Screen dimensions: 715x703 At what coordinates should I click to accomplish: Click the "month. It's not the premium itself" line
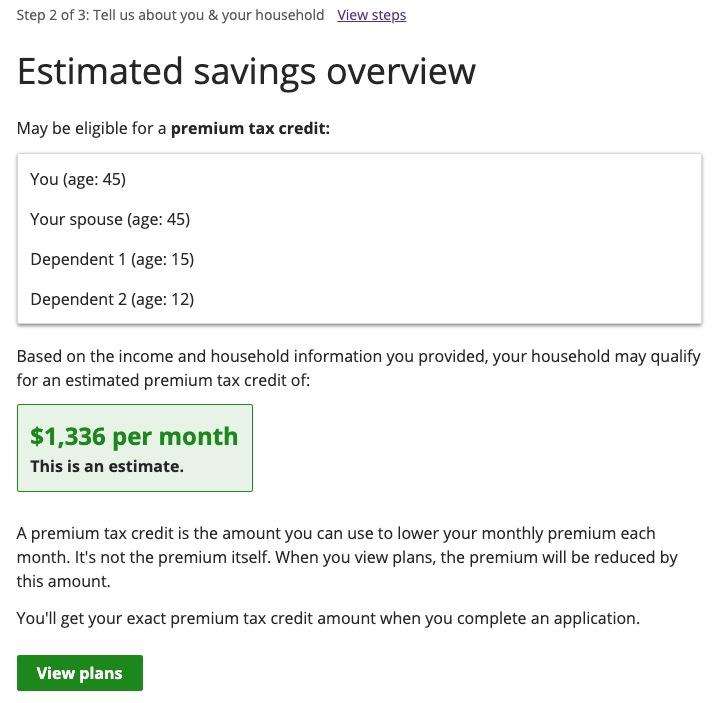tap(346, 557)
